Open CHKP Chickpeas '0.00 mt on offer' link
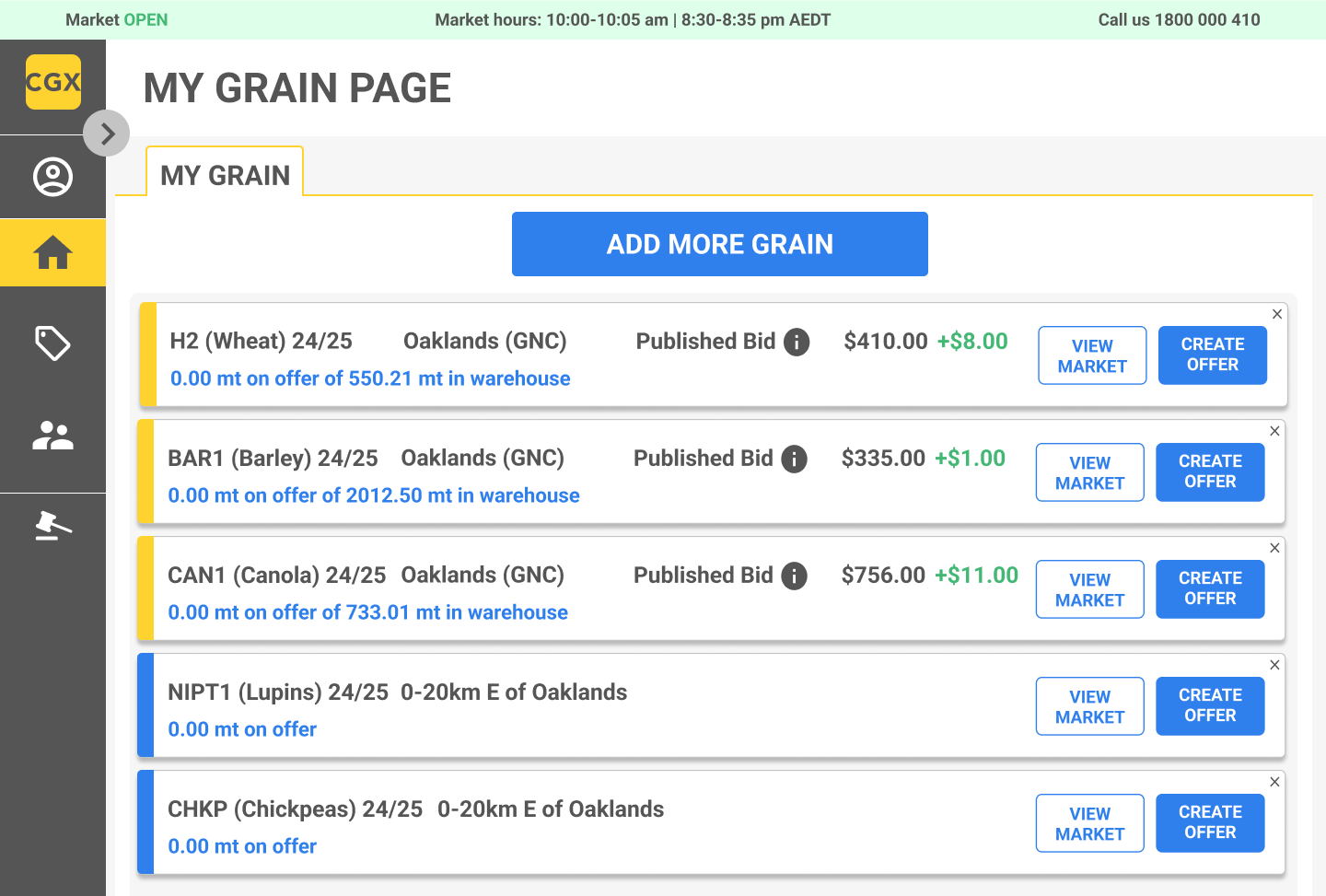This screenshot has width=1326, height=896. (242, 846)
